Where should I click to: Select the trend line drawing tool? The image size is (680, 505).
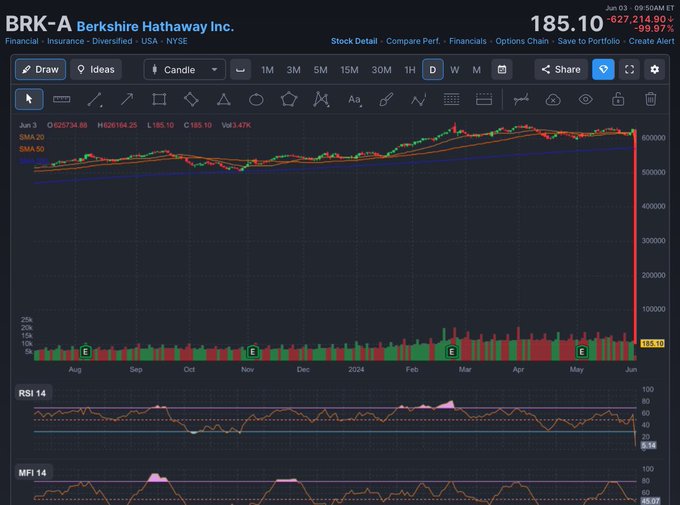click(95, 100)
